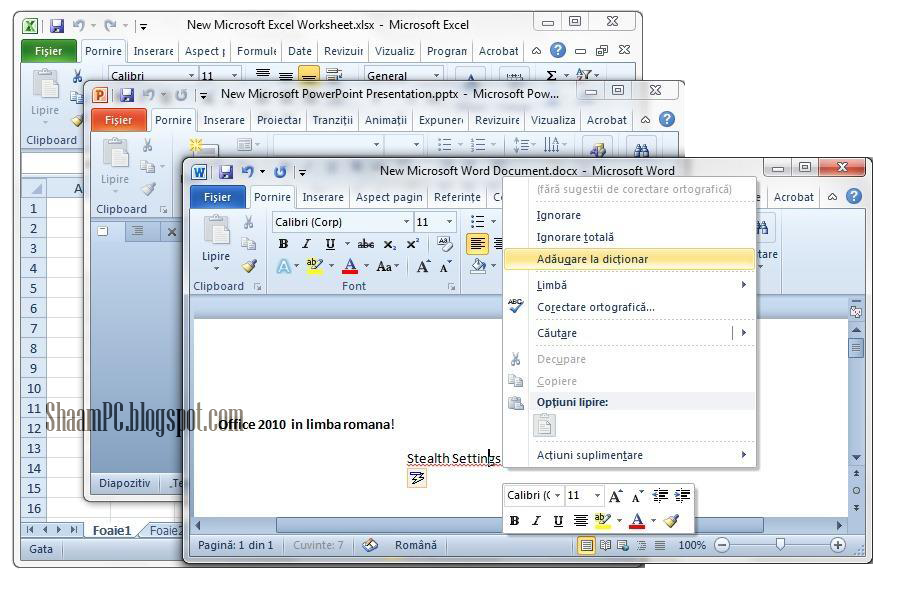Toggle Subscript in Word ribbon
The width and height of the screenshot is (900, 592).
tap(390, 245)
